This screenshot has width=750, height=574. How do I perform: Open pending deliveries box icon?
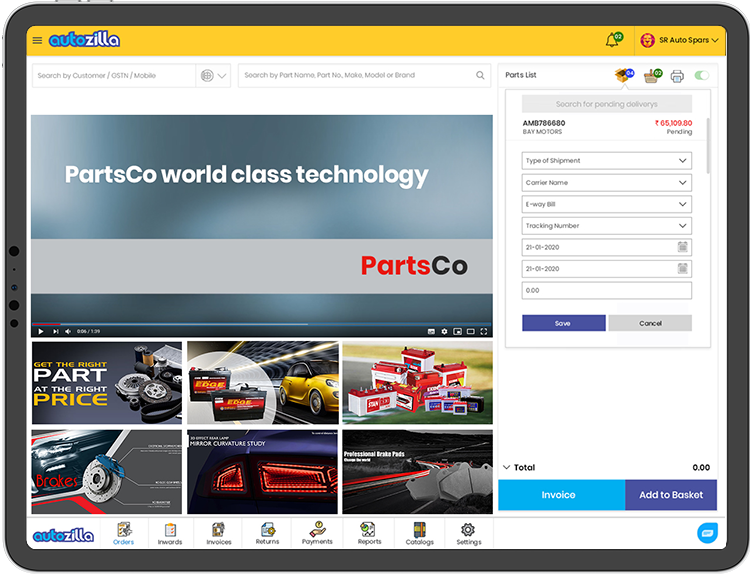point(622,76)
